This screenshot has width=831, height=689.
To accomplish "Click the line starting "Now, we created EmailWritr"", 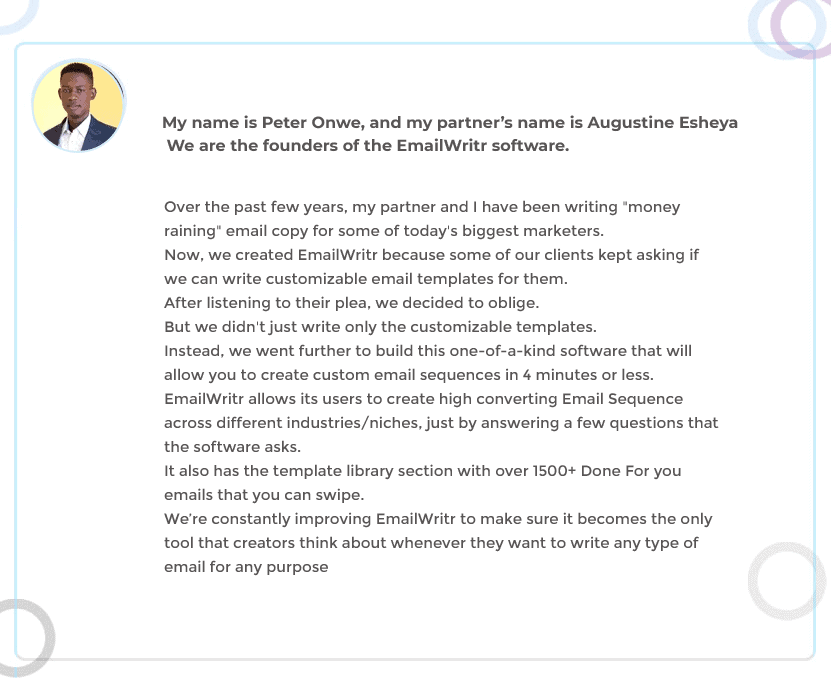I will pos(431,255).
